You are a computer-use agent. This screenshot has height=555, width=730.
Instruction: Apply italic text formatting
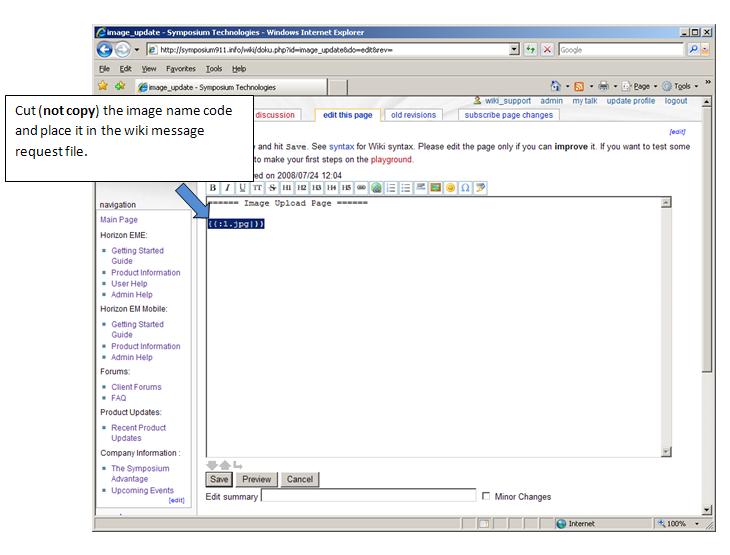pyautogui.click(x=227, y=187)
